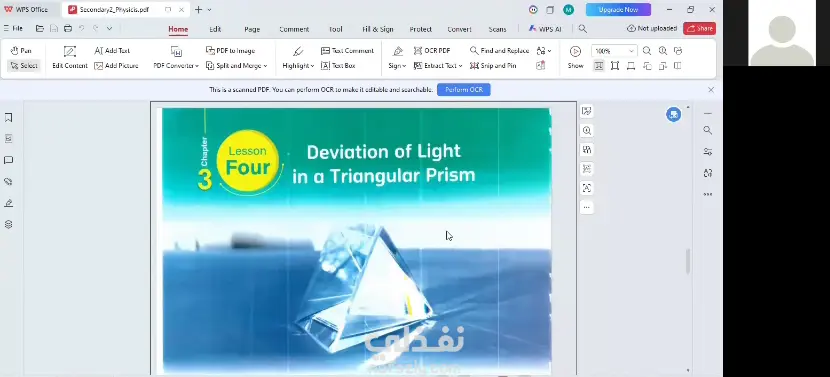830x377 pixels.
Task: Insert a Text Box
Action: tap(338, 66)
